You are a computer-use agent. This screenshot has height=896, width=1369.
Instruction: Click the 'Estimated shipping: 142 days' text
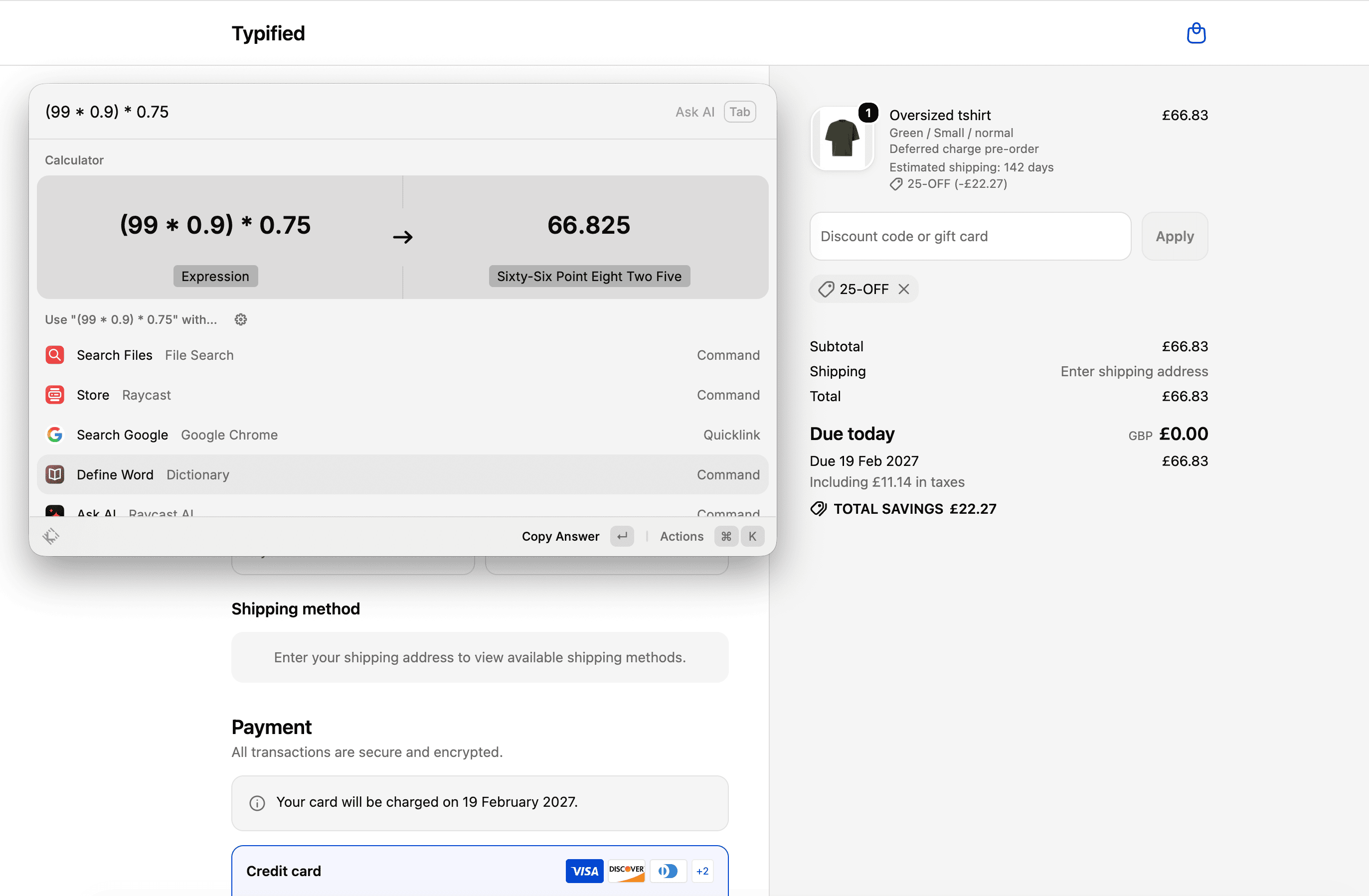971,167
